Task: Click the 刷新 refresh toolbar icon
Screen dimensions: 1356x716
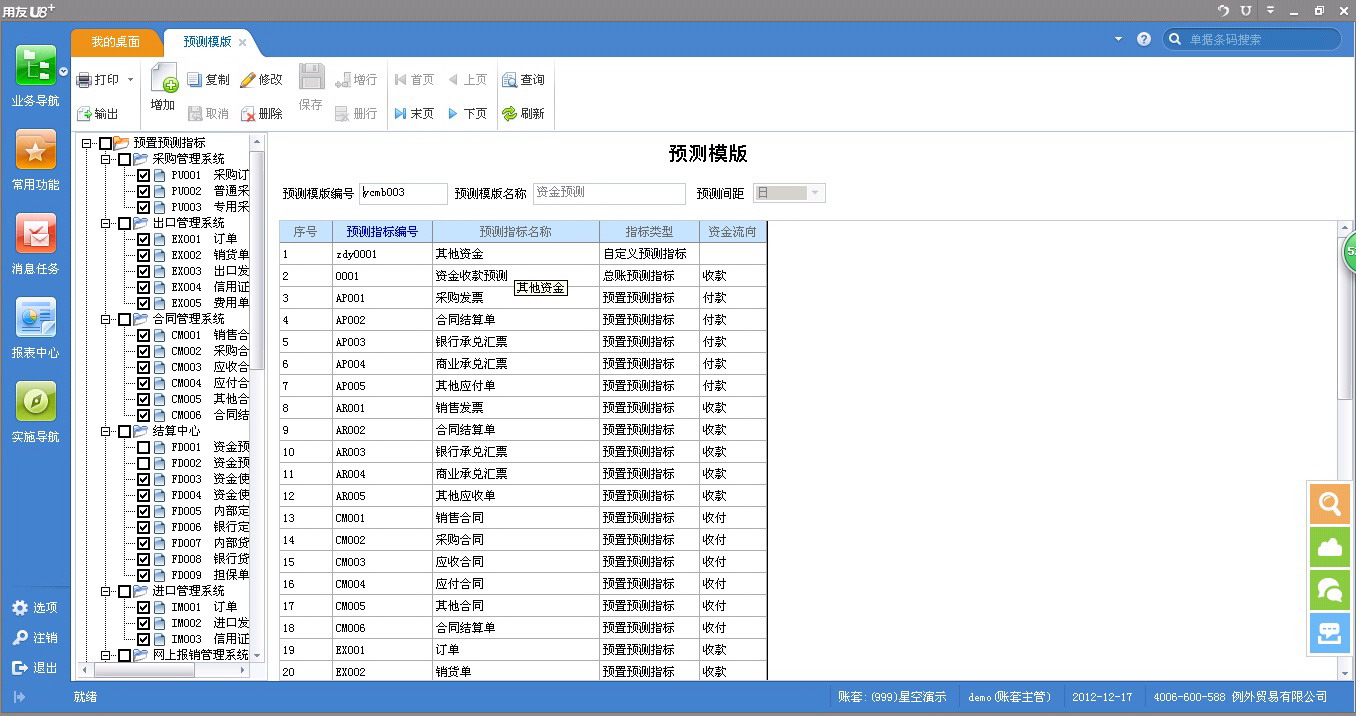Action: point(510,114)
